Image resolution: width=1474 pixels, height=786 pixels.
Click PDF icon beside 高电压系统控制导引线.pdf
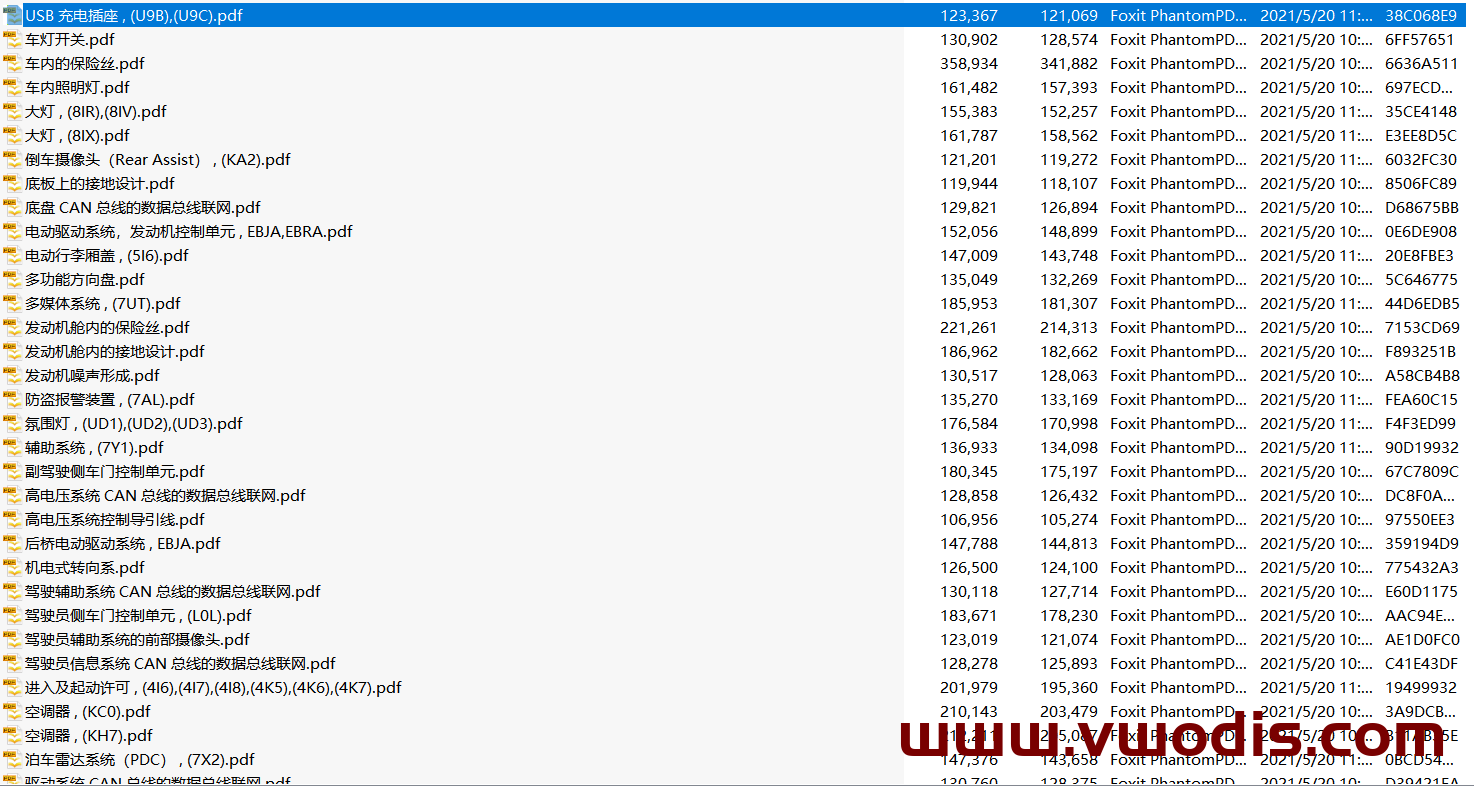(x=12, y=520)
